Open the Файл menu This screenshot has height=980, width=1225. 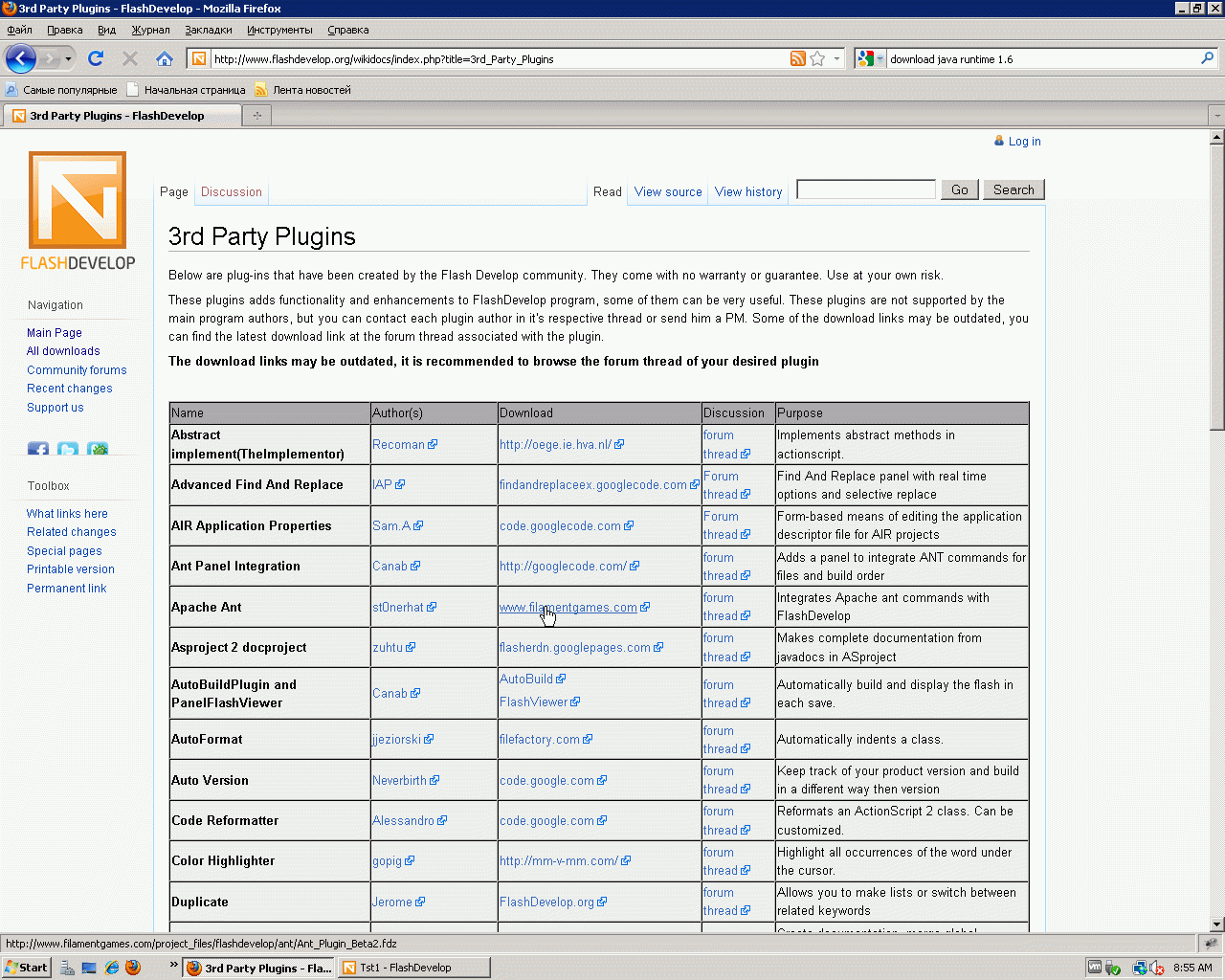tap(19, 30)
